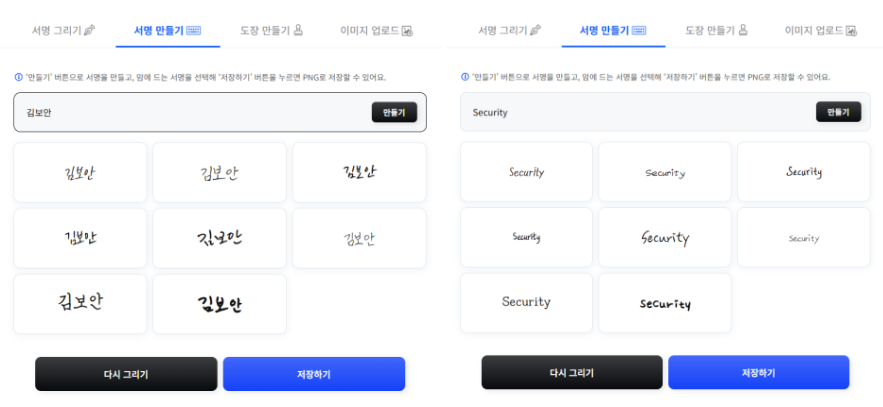Click the keyboard icon beside 서명 만들기 in the left panel

[192, 31]
